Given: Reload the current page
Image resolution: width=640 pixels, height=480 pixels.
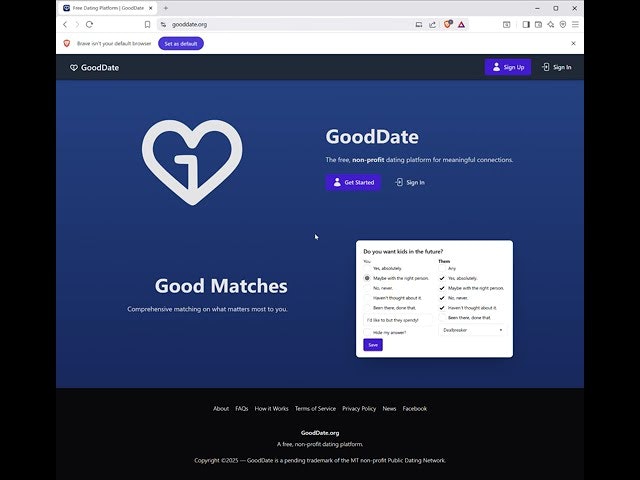Looking at the screenshot, I should (x=89, y=24).
